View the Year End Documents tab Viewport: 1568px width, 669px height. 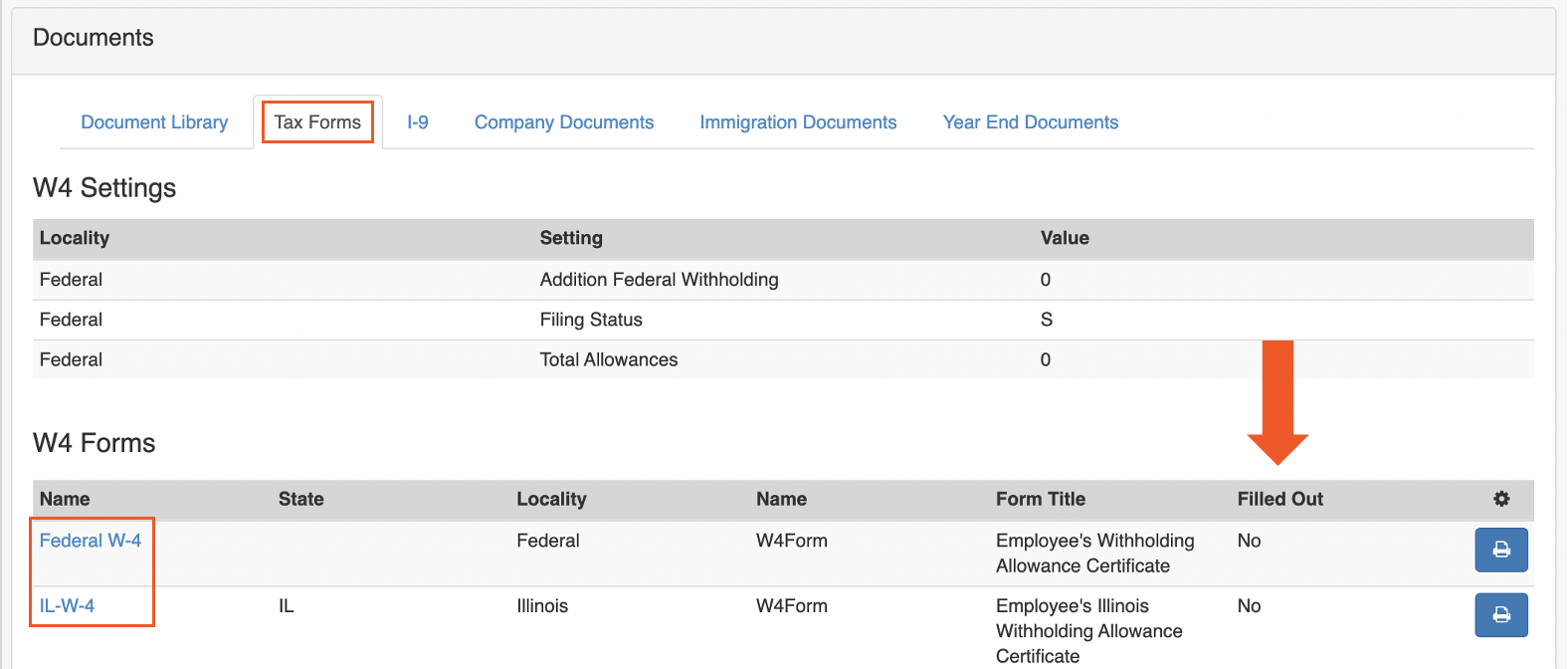pyautogui.click(x=1031, y=122)
